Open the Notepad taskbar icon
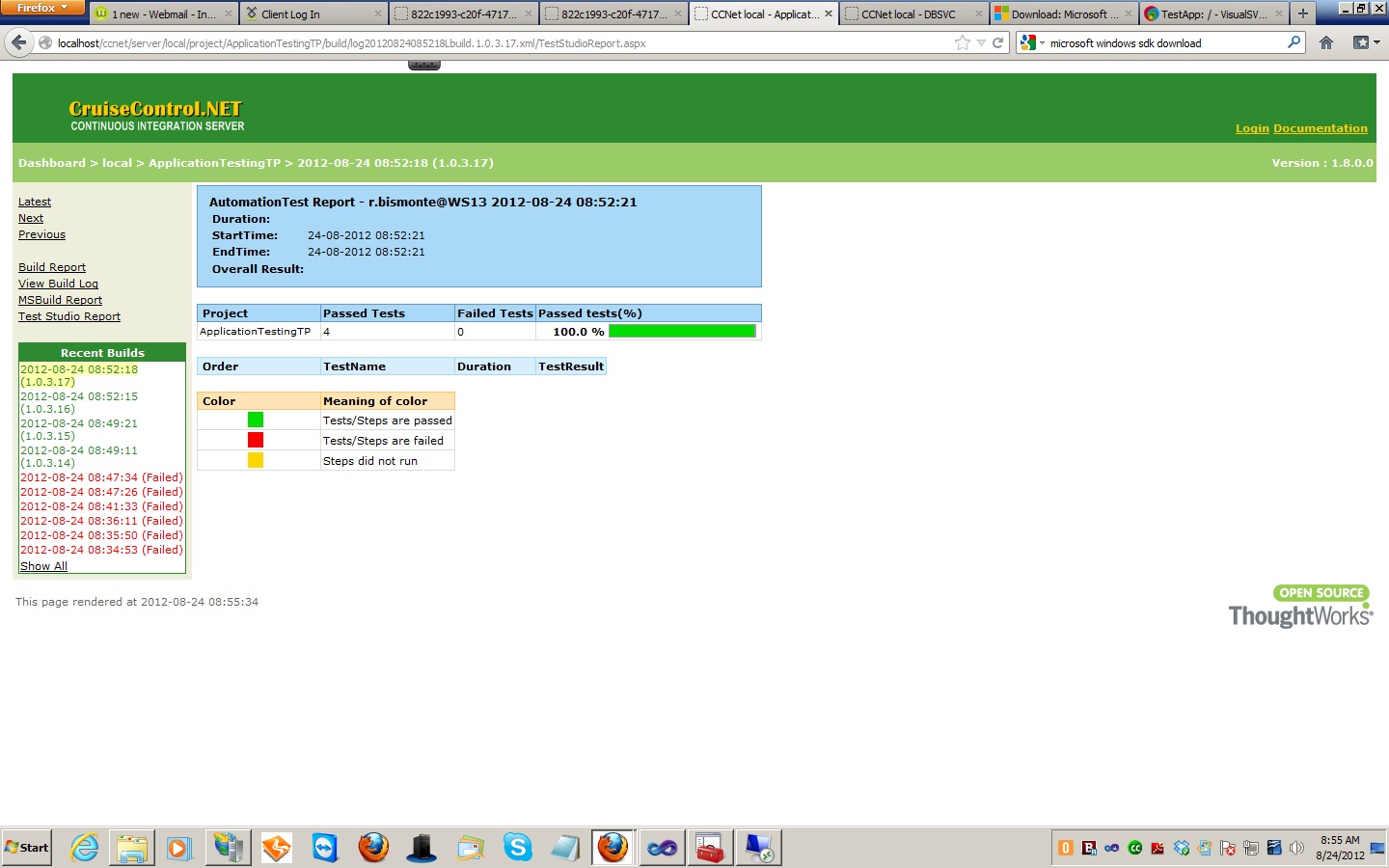Image resolution: width=1389 pixels, height=868 pixels. click(565, 848)
